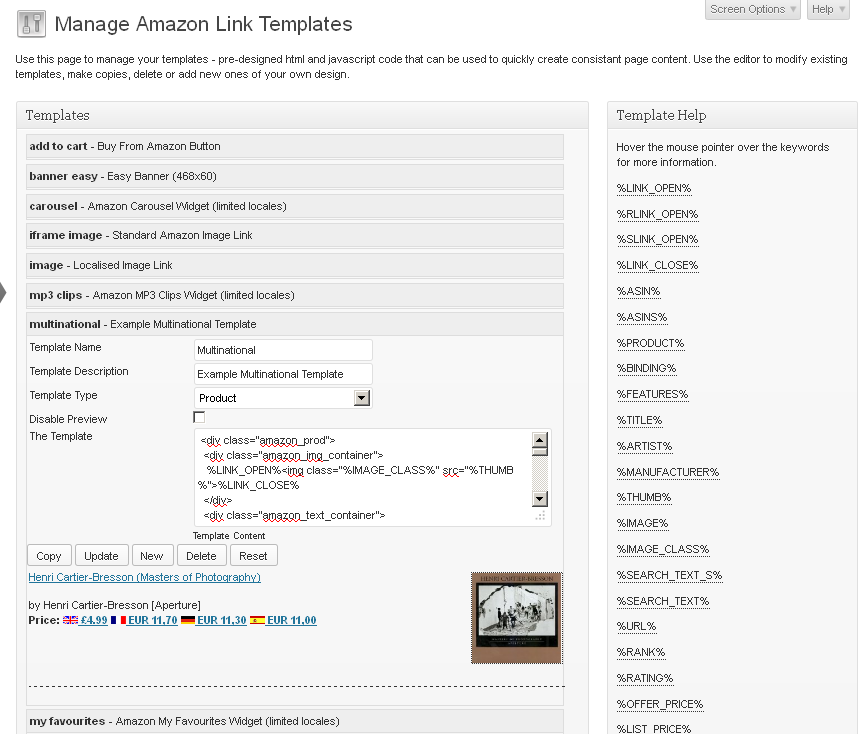Click the %RATING% keyword

click(645, 679)
